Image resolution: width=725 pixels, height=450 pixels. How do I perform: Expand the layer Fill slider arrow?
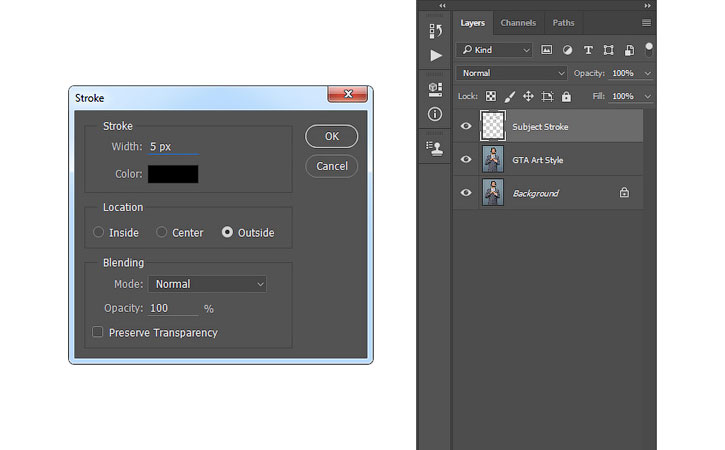[647, 96]
